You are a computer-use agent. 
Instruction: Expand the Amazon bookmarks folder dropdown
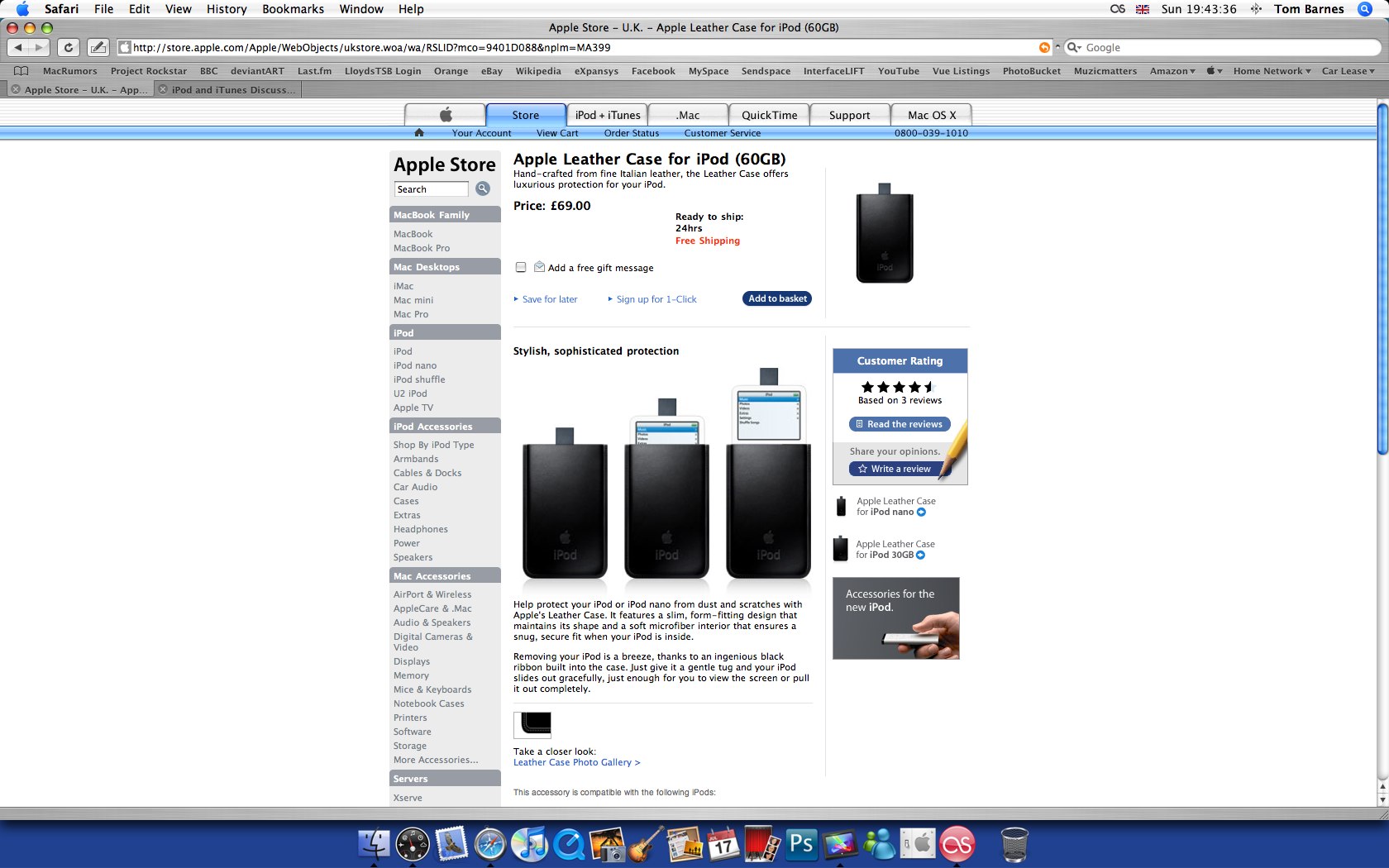pyautogui.click(x=1172, y=71)
